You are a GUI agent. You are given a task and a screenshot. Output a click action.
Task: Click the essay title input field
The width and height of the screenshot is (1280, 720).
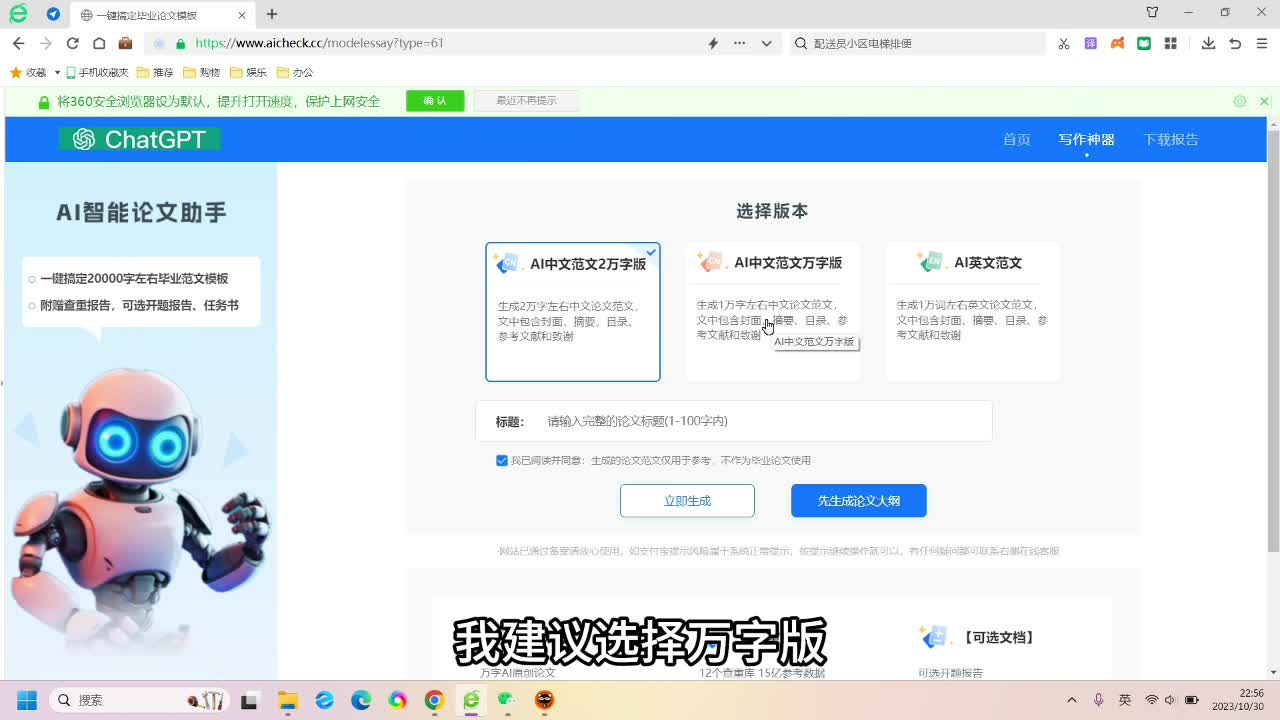[760, 421]
